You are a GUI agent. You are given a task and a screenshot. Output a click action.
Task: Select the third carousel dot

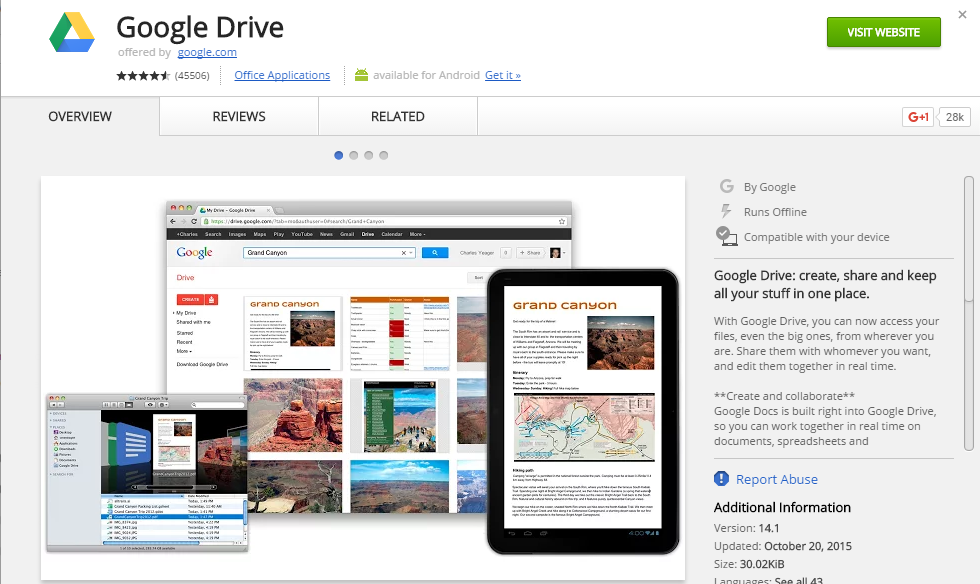pos(368,155)
